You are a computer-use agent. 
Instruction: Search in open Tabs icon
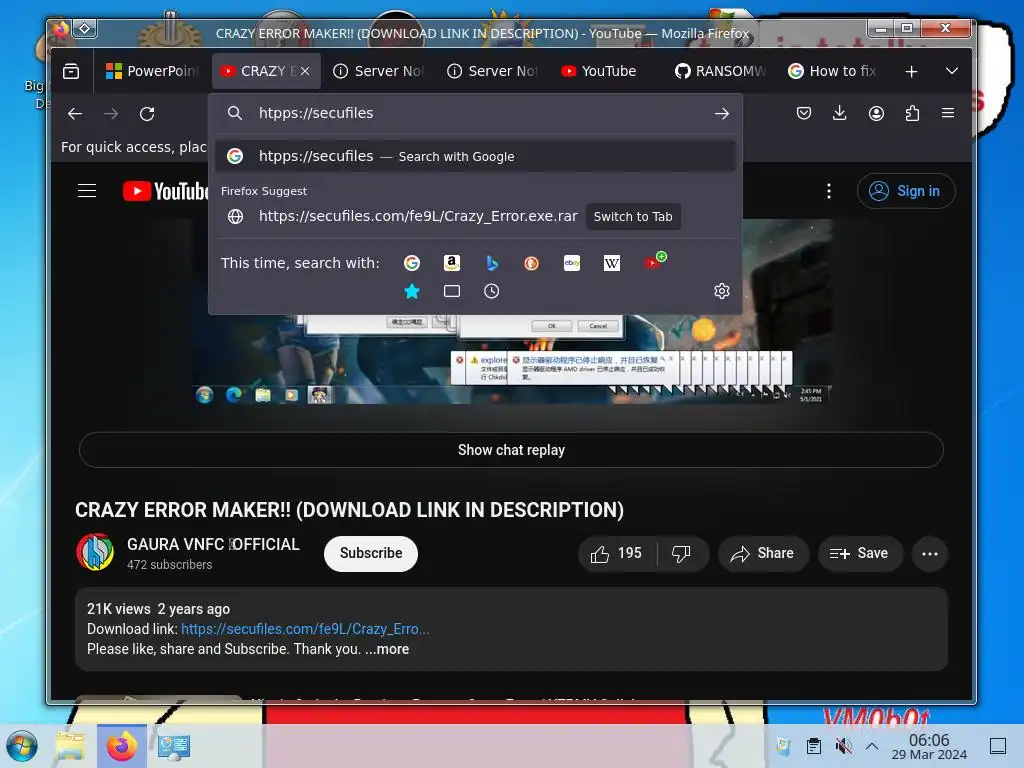(452, 291)
